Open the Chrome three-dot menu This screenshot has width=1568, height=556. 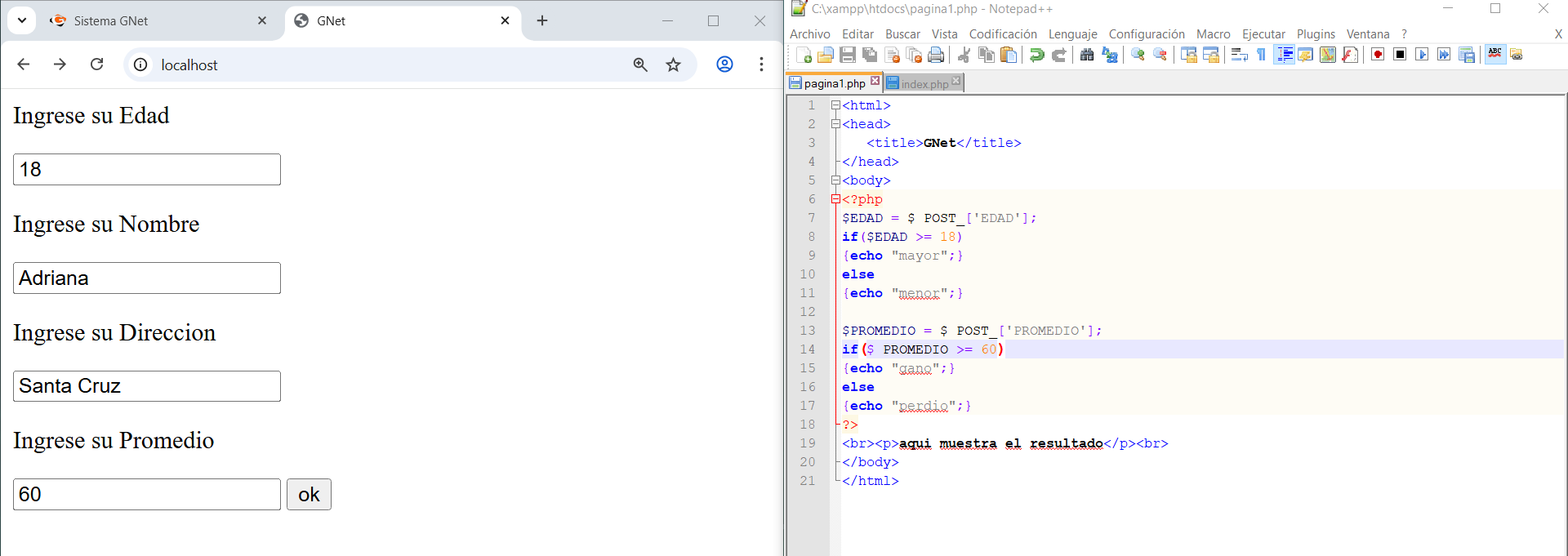tap(761, 64)
